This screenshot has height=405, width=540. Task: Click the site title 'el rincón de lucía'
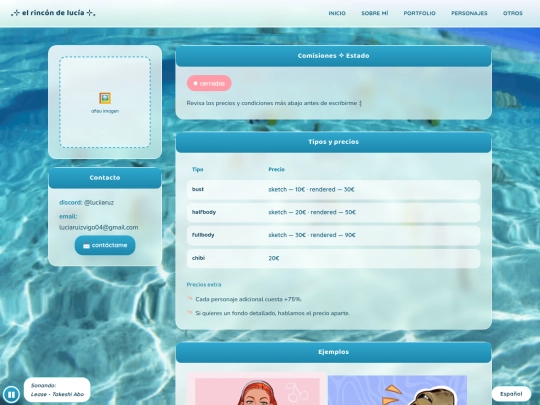[x=53, y=13]
